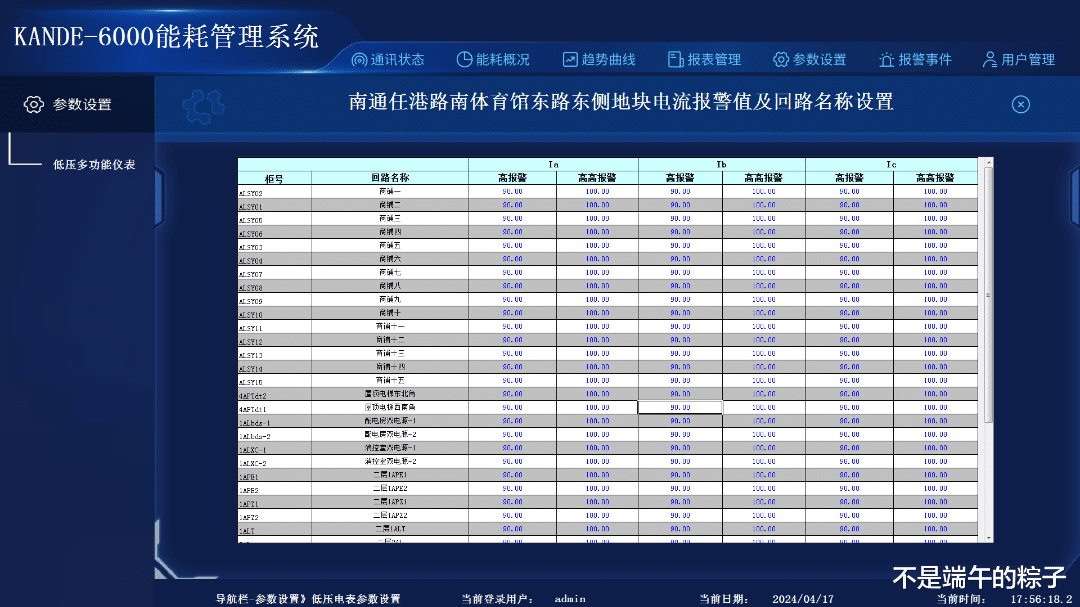
Task: Edit Ic 高高报警 value in the 二层1APZ1 row
Action: coord(935,502)
